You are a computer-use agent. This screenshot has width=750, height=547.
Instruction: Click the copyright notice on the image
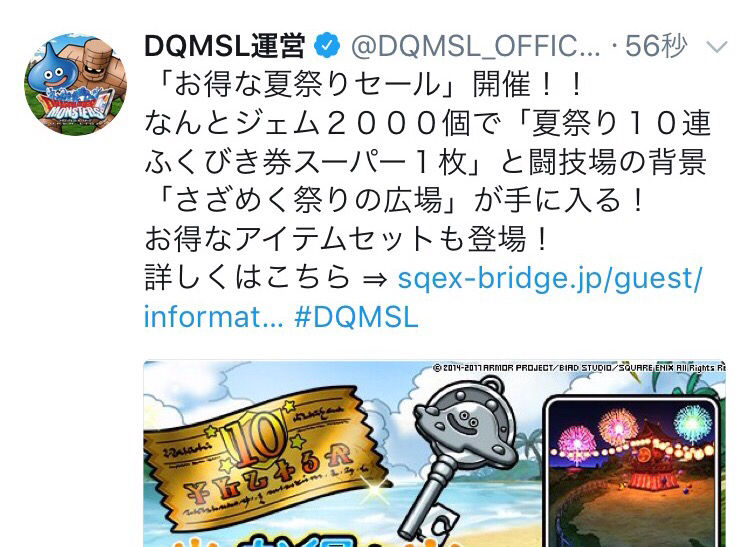pyautogui.click(x=579, y=368)
